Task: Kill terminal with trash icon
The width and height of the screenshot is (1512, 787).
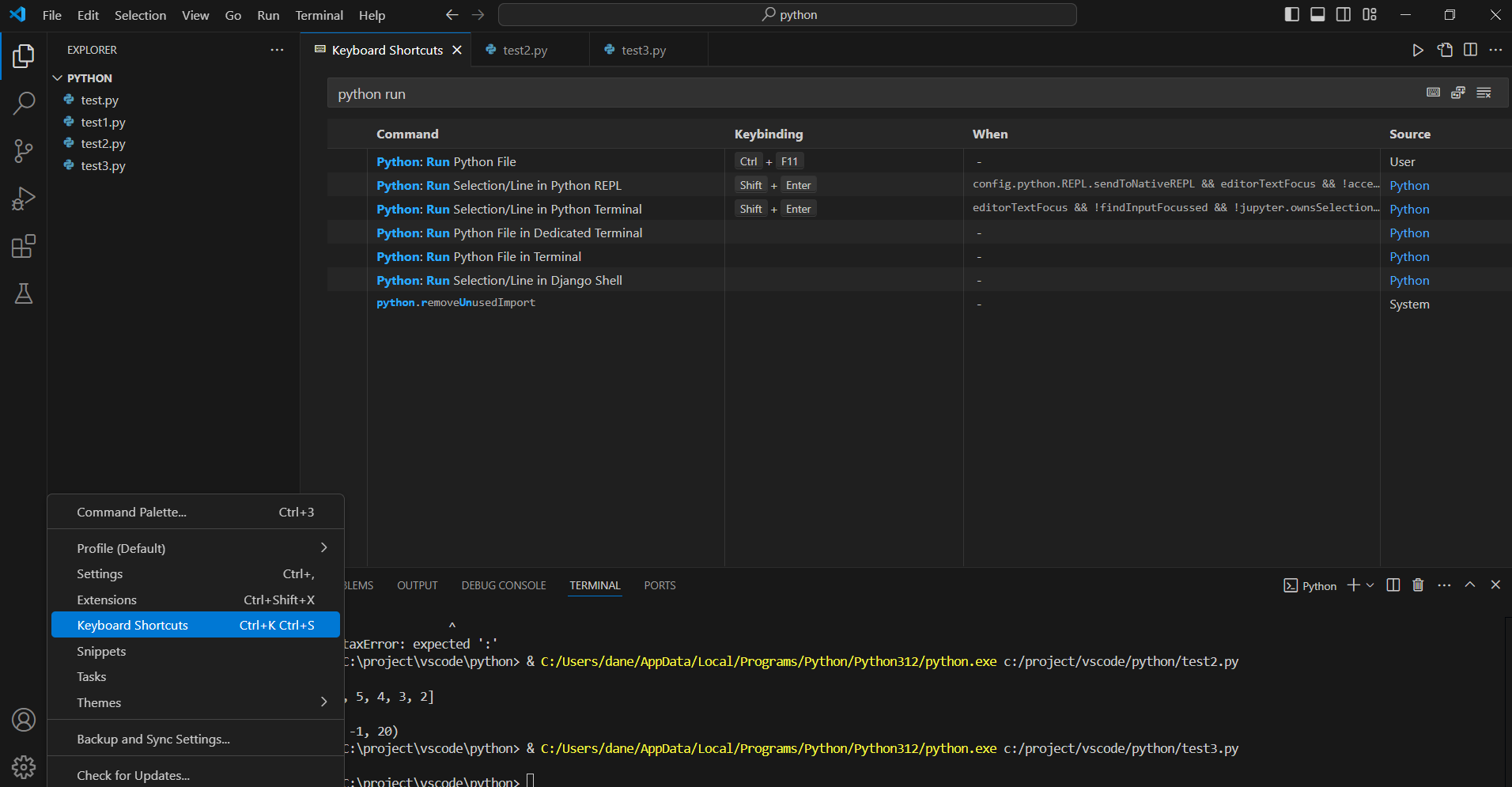Action: pyautogui.click(x=1418, y=585)
